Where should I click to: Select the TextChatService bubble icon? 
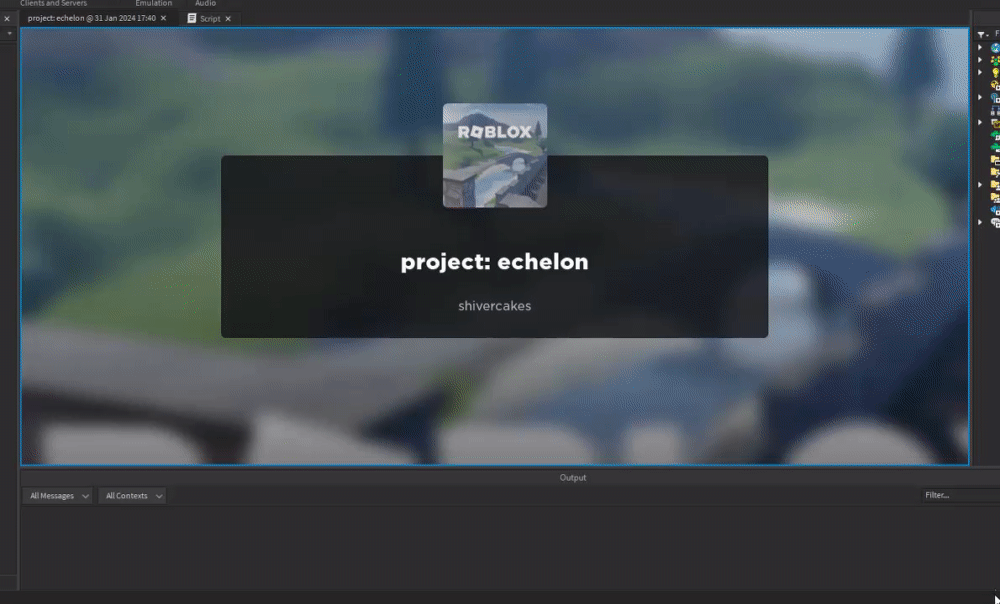click(995, 222)
